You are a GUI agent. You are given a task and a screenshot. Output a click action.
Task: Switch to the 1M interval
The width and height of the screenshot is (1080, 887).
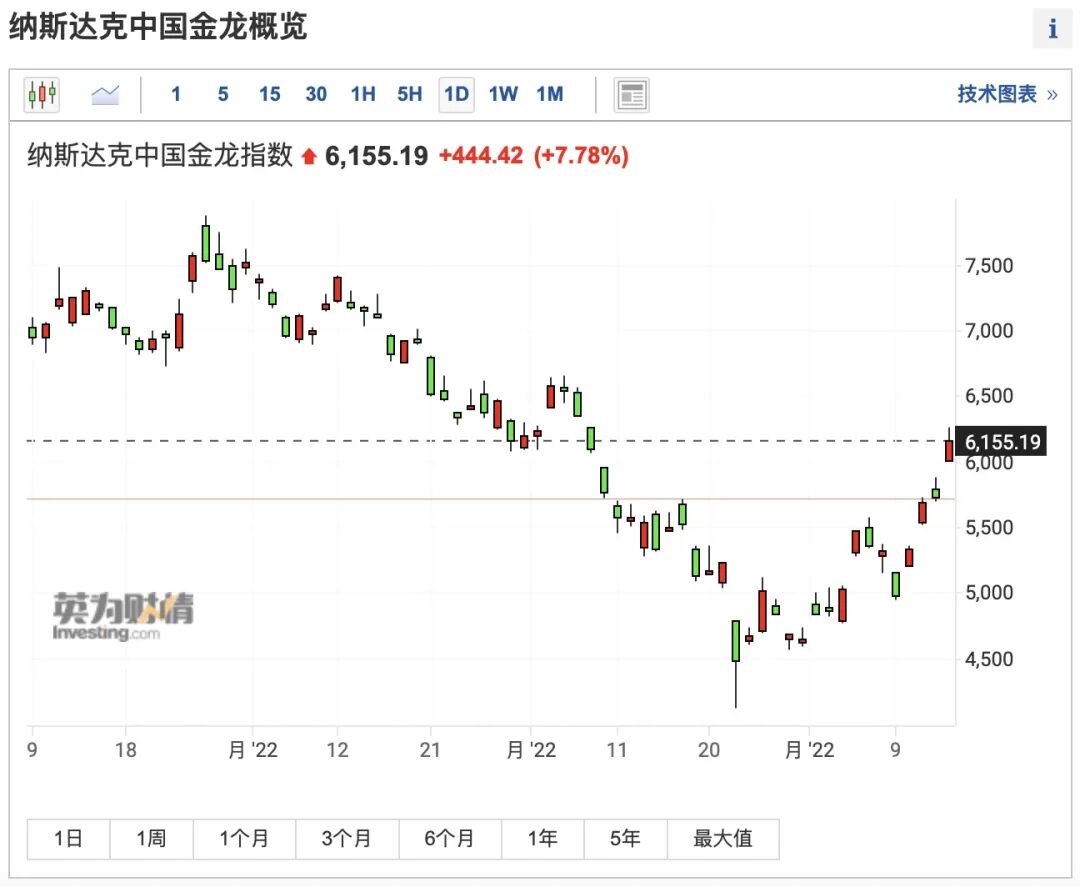pyautogui.click(x=550, y=94)
